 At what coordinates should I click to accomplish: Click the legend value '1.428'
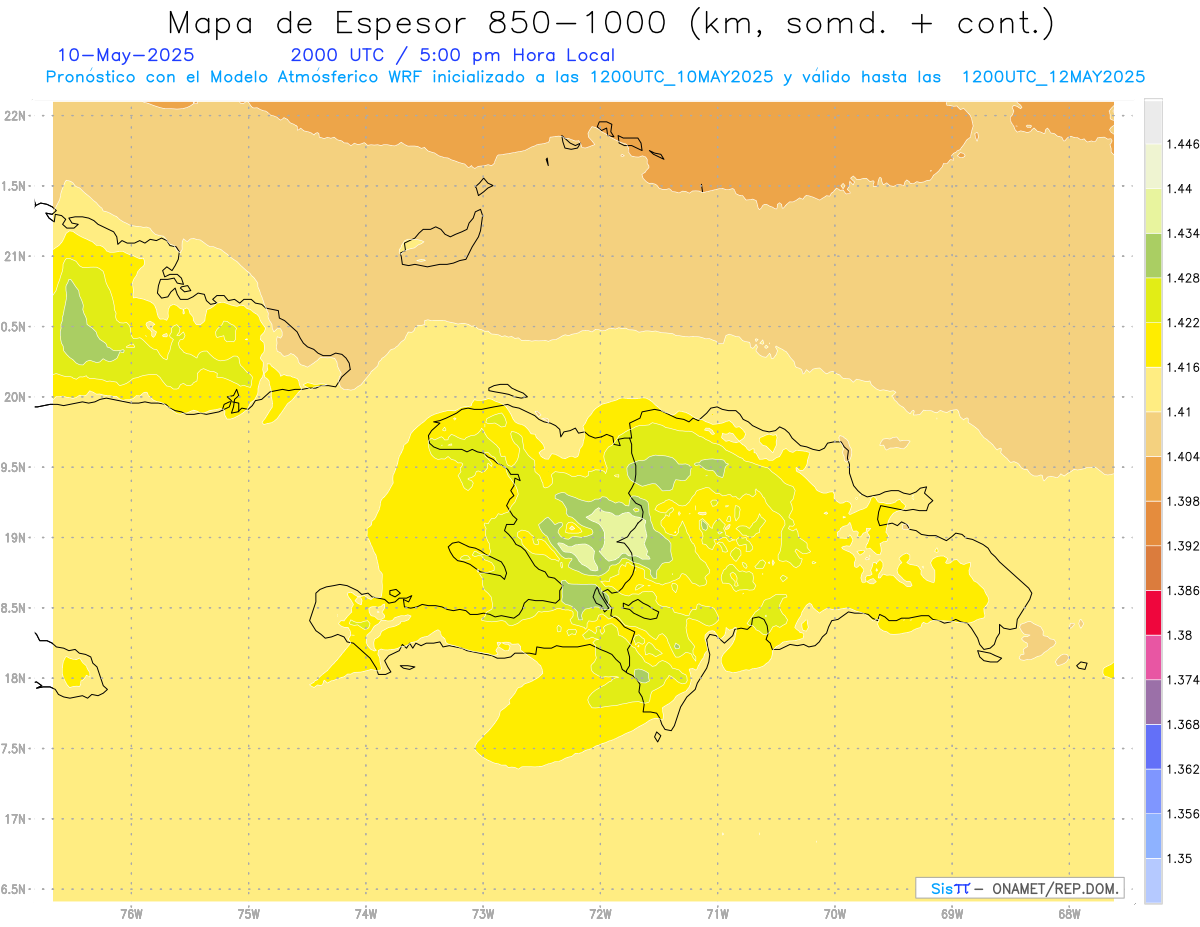click(x=1183, y=278)
